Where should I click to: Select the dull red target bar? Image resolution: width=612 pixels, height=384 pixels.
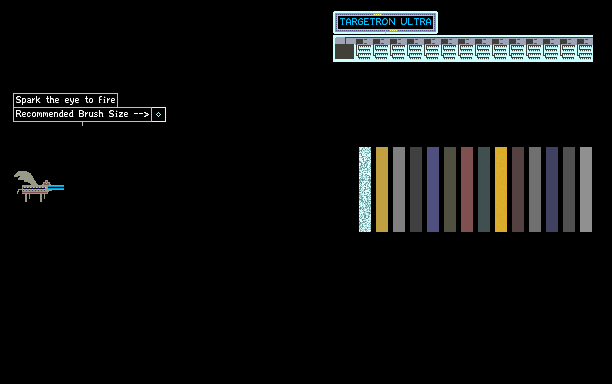[x=467, y=189]
